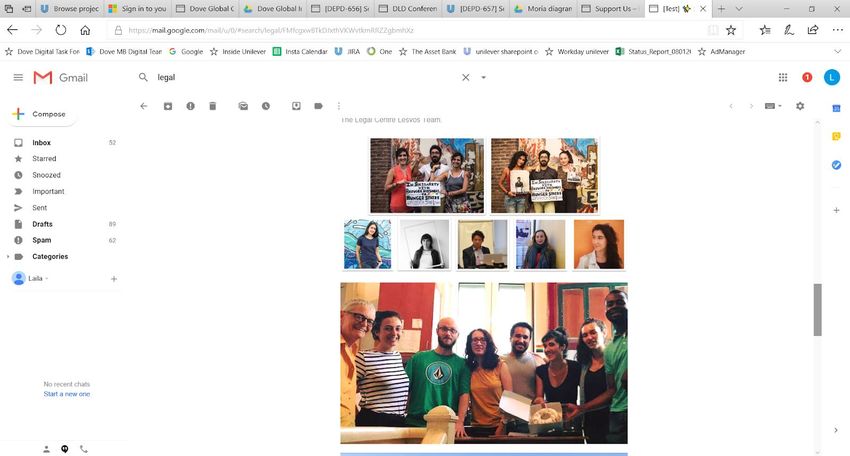Open the Insta Calendar bookmark
850x456 pixels.
click(x=300, y=52)
